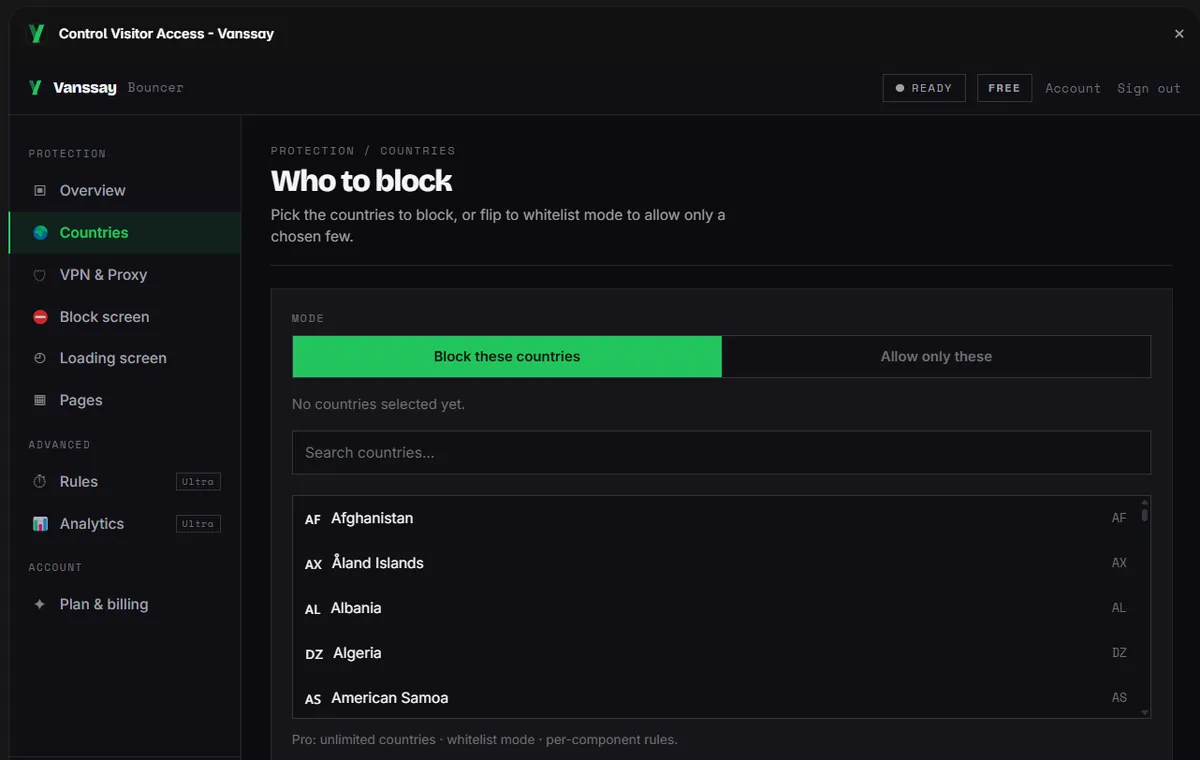This screenshot has height=760, width=1200.
Task: Click the AX code on the right of Åland Islands
Action: point(1119,563)
